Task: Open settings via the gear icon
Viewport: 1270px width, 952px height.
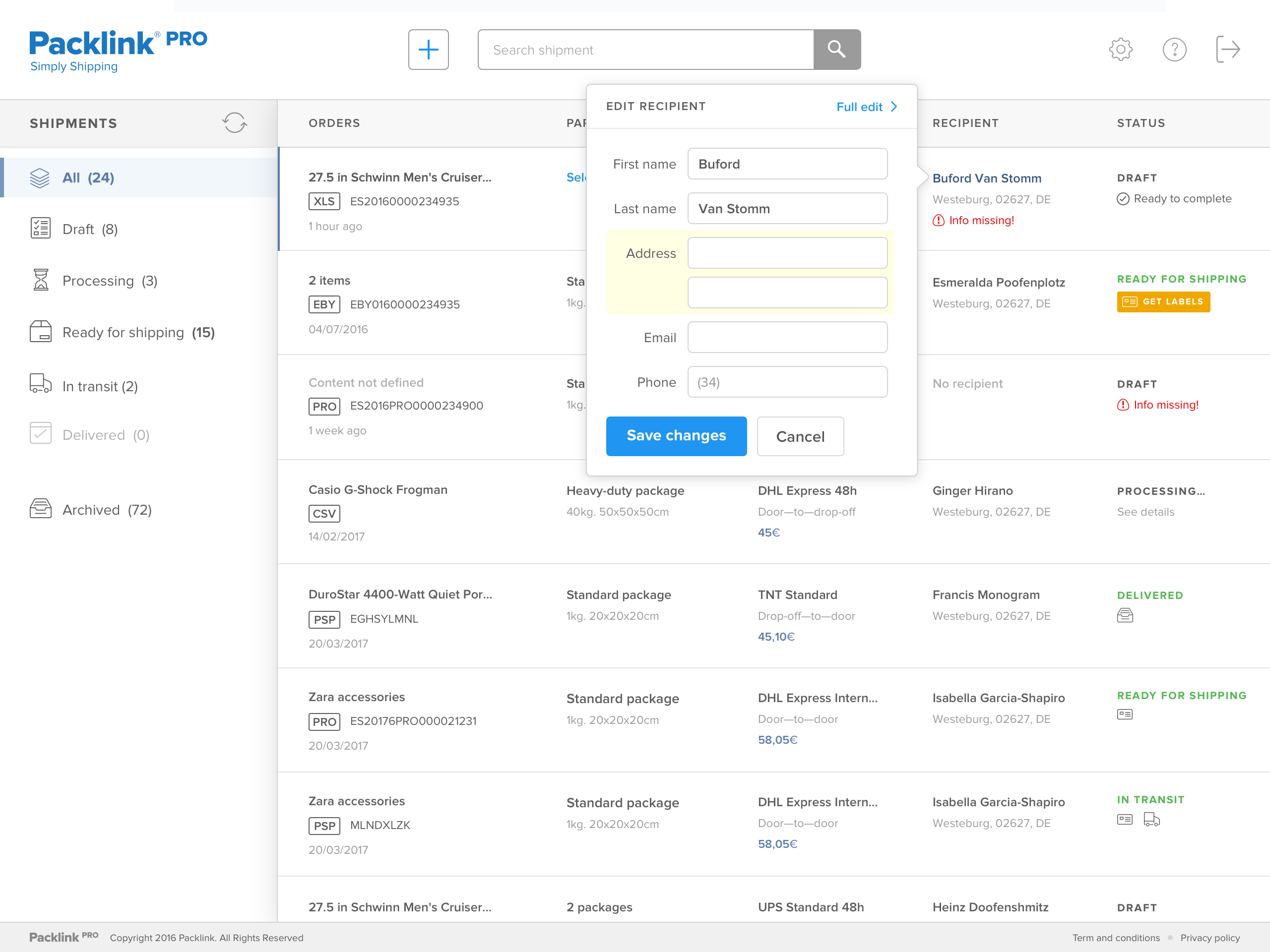Action: [x=1120, y=50]
